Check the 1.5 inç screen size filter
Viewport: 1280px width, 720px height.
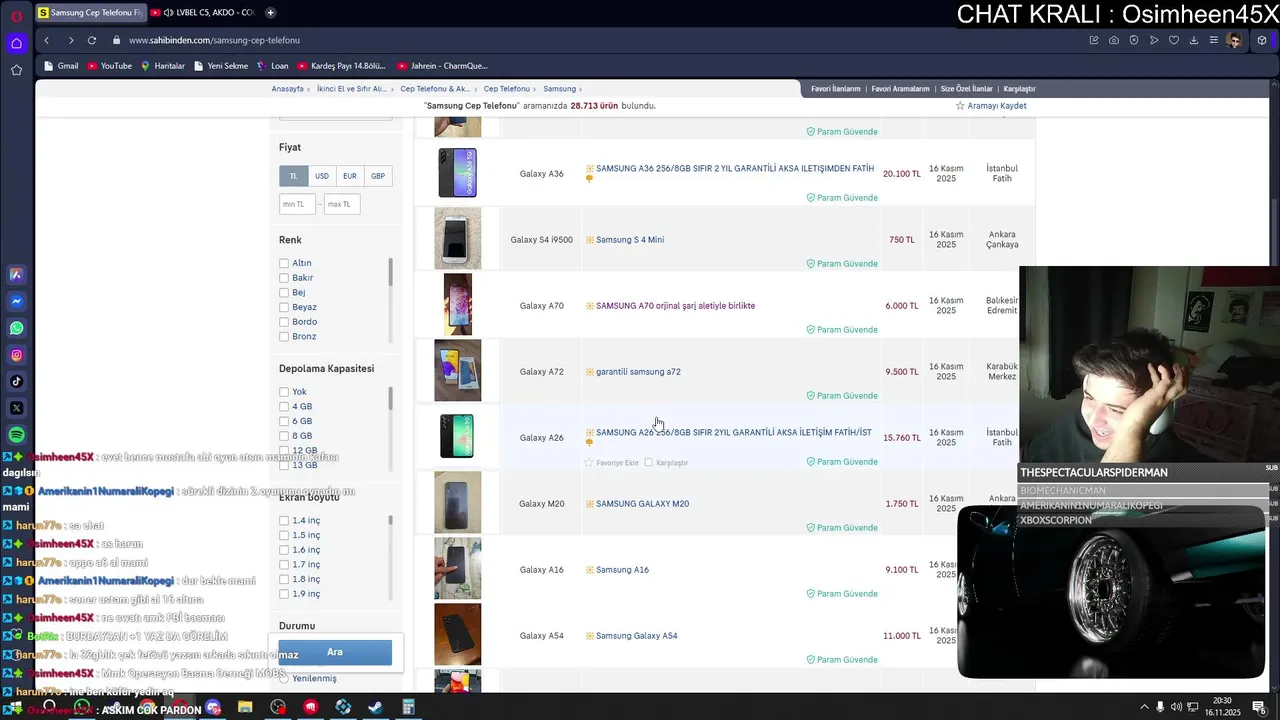pyautogui.click(x=284, y=535)
